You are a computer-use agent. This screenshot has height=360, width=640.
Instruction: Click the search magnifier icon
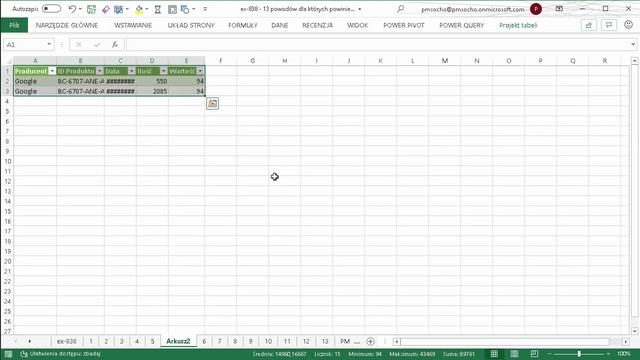[x=400, y=9]
